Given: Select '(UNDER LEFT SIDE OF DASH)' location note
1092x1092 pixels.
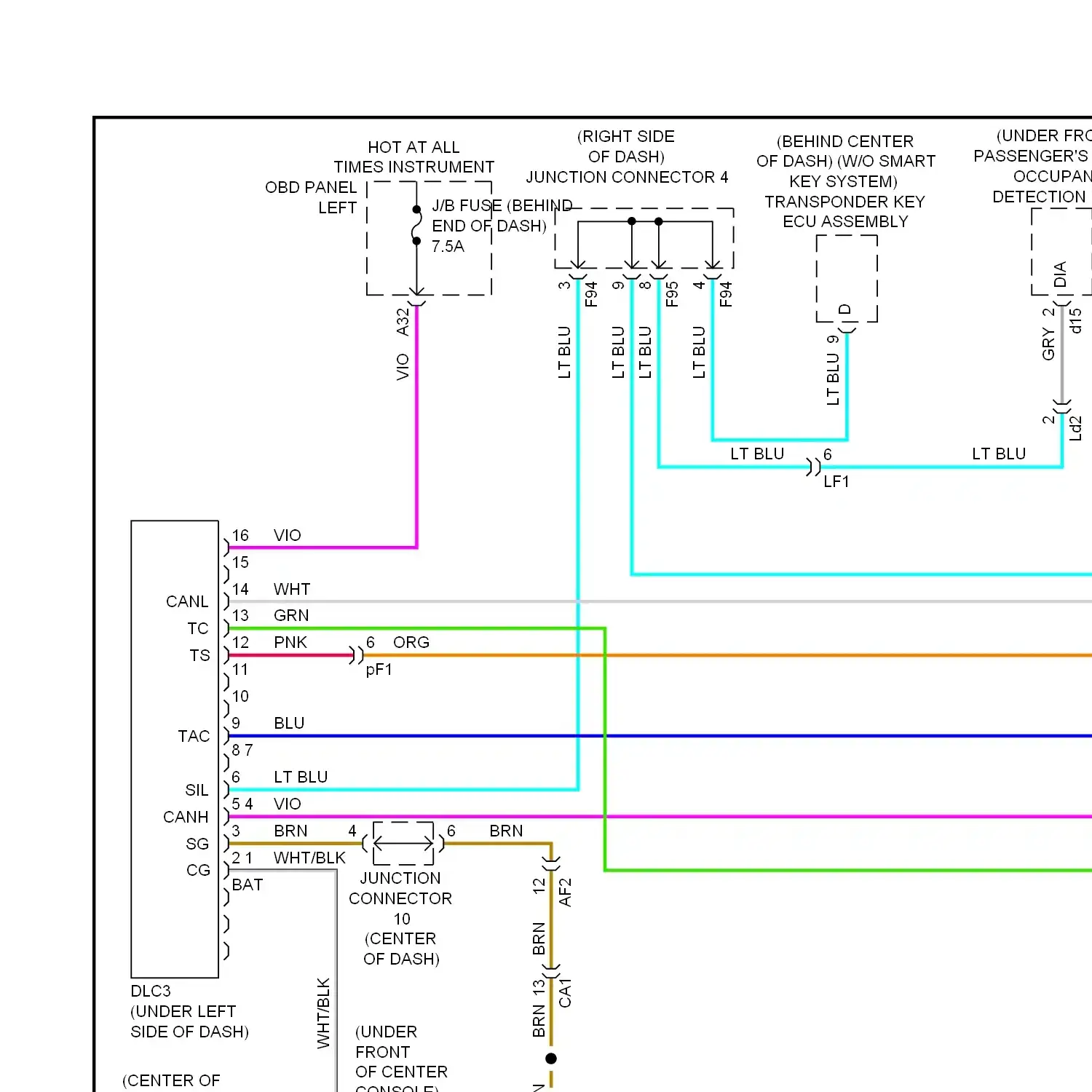Looking at the screenshot, I should click(x=189, y=1022).
